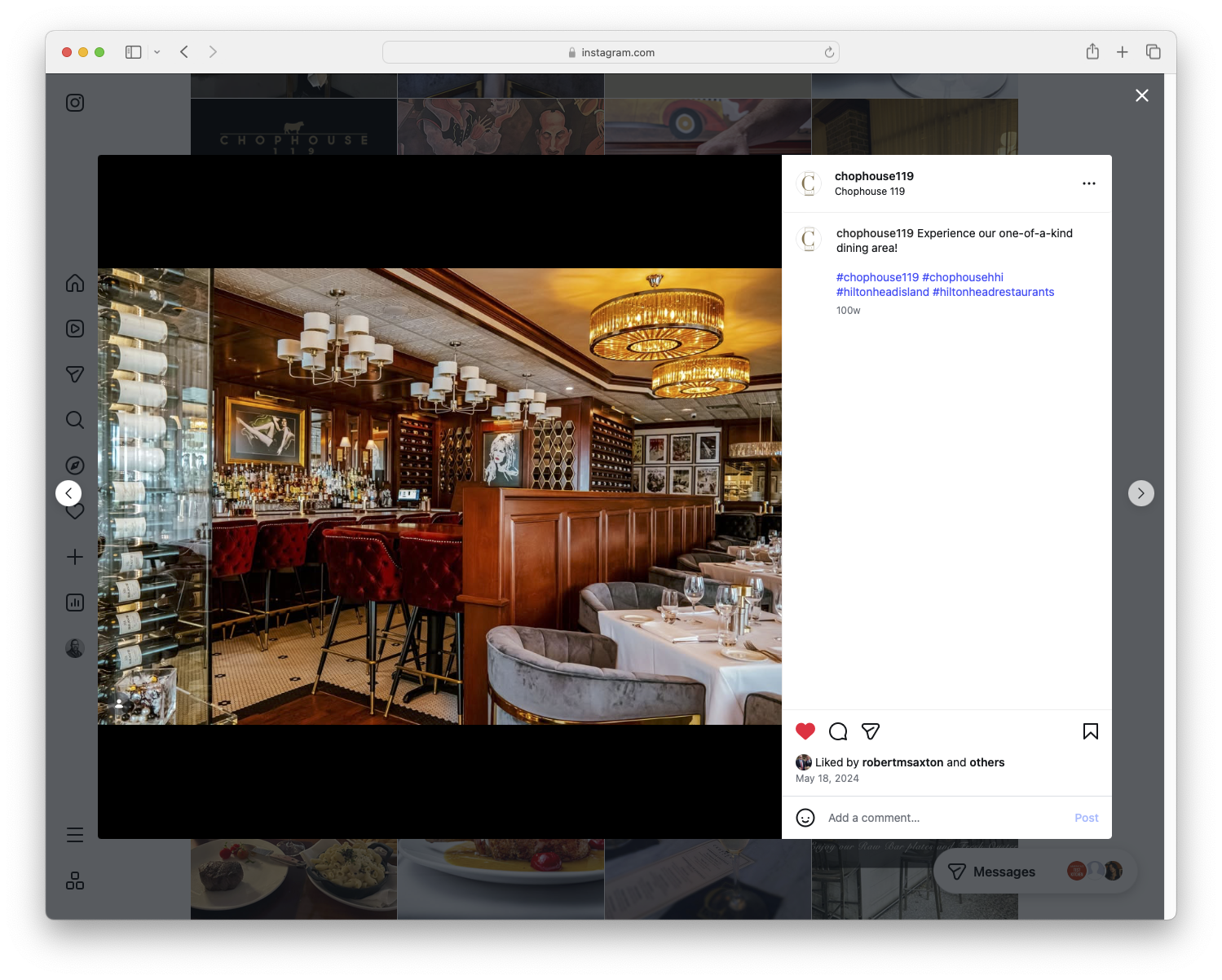Click the Explore compass icon

point(74,465)
